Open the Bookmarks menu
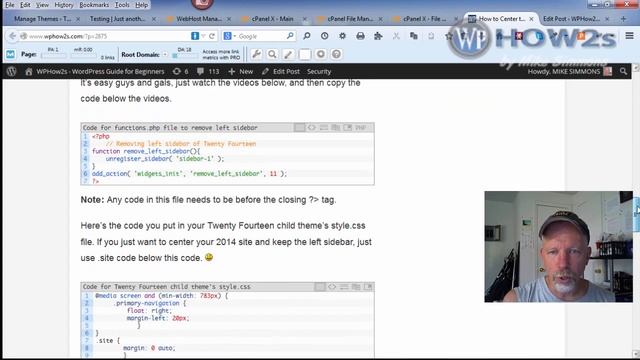Viewport: 640px width, 360px height. (94, 5)
